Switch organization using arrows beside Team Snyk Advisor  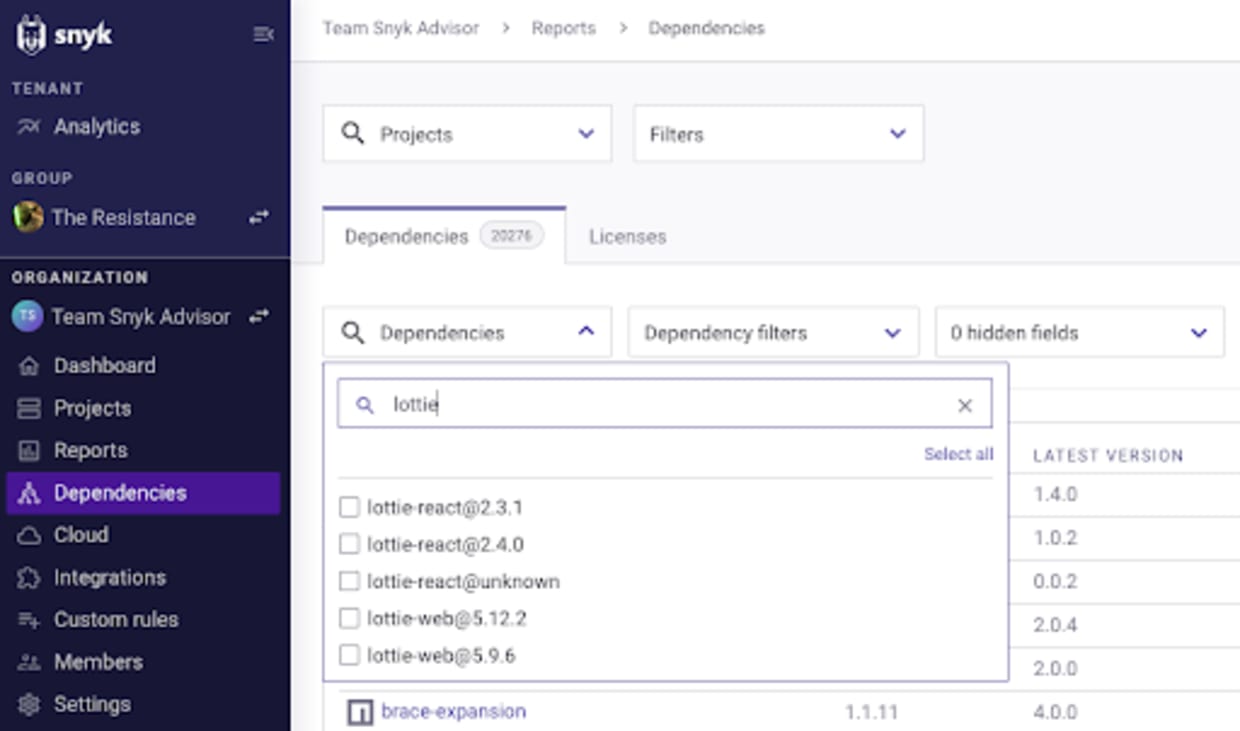(x=259, y=317)
